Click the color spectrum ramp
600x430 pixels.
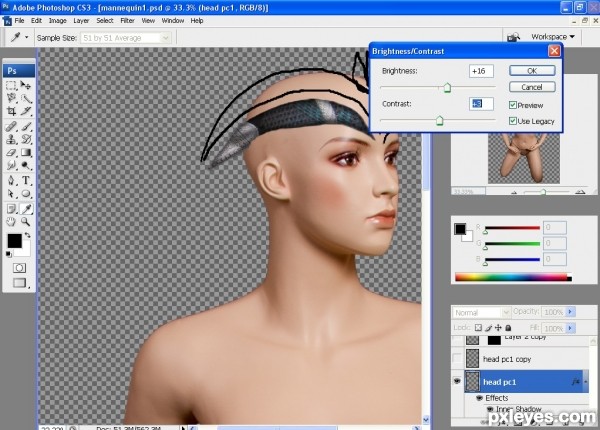[x=513, y=277]
